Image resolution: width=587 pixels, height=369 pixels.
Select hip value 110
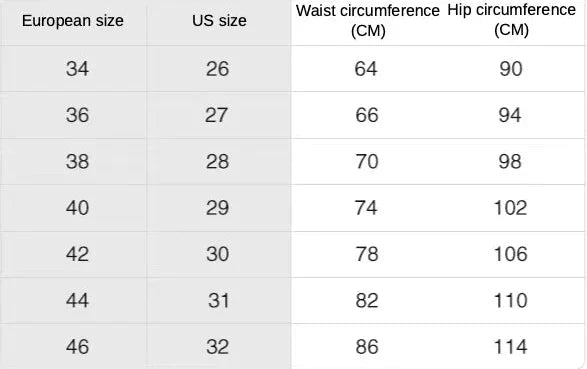click(x=511, y=301)
